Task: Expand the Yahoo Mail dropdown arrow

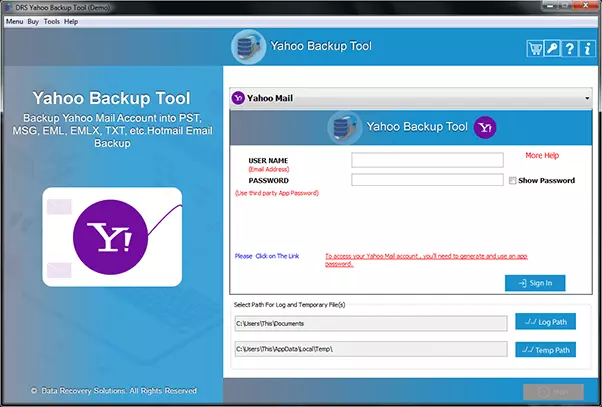Action: pos(587,98)
